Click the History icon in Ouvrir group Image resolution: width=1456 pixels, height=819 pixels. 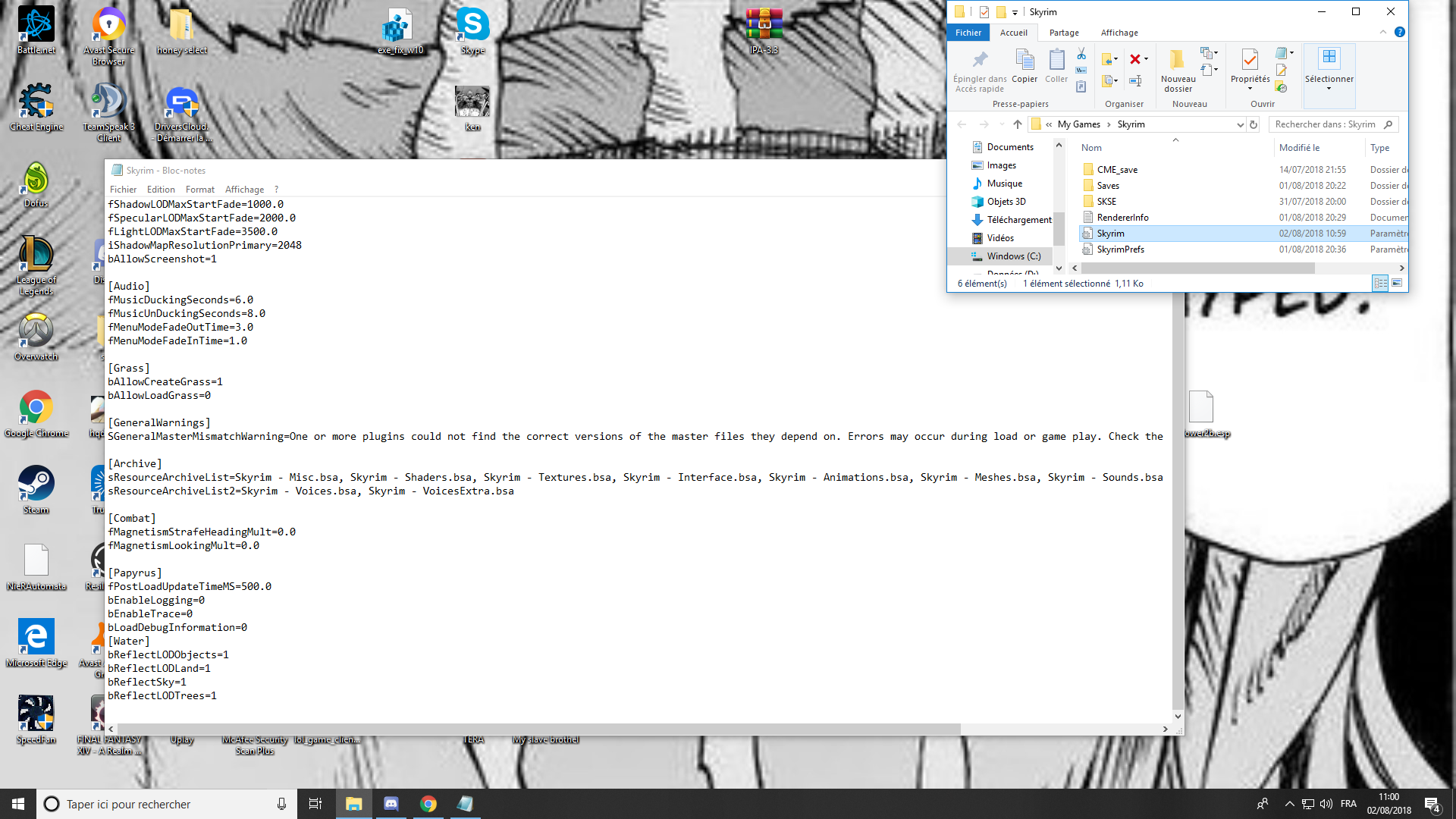pos(1282,87)
